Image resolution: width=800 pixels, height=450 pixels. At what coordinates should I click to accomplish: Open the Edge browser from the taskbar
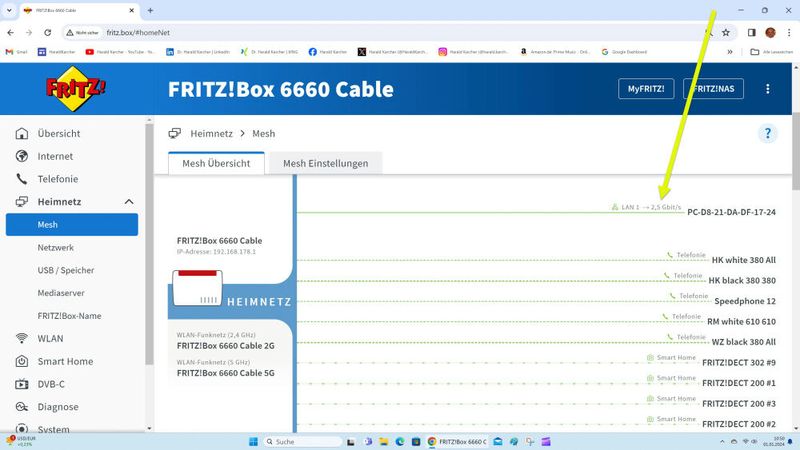[x=399, y=442]
